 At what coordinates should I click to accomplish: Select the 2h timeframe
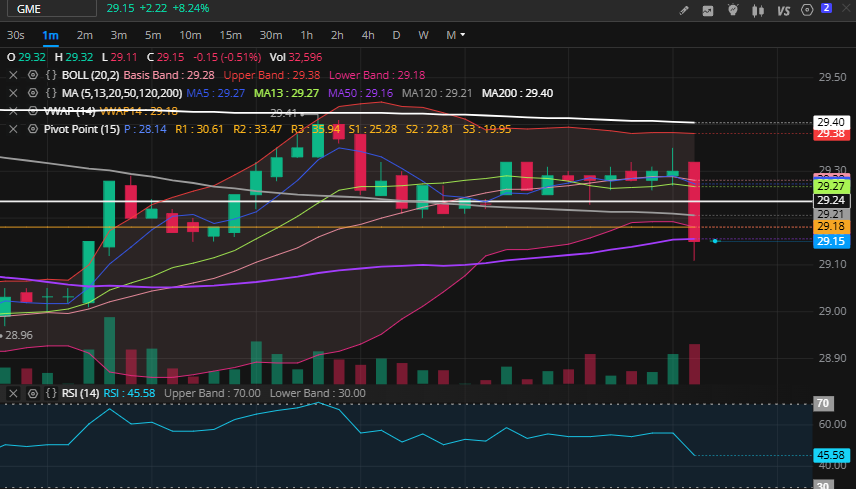(337, 35)
